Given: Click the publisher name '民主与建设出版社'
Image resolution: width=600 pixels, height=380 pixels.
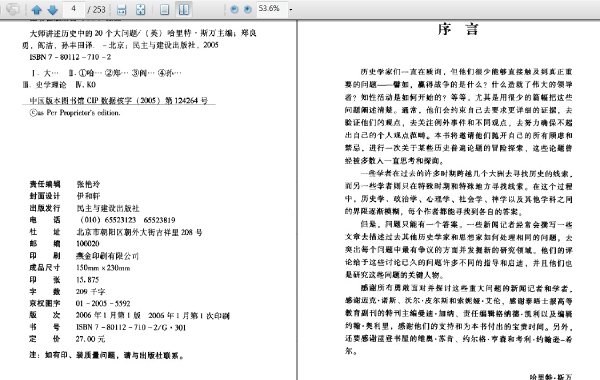Looking at the screenshot, I should (x=108, y=209).
